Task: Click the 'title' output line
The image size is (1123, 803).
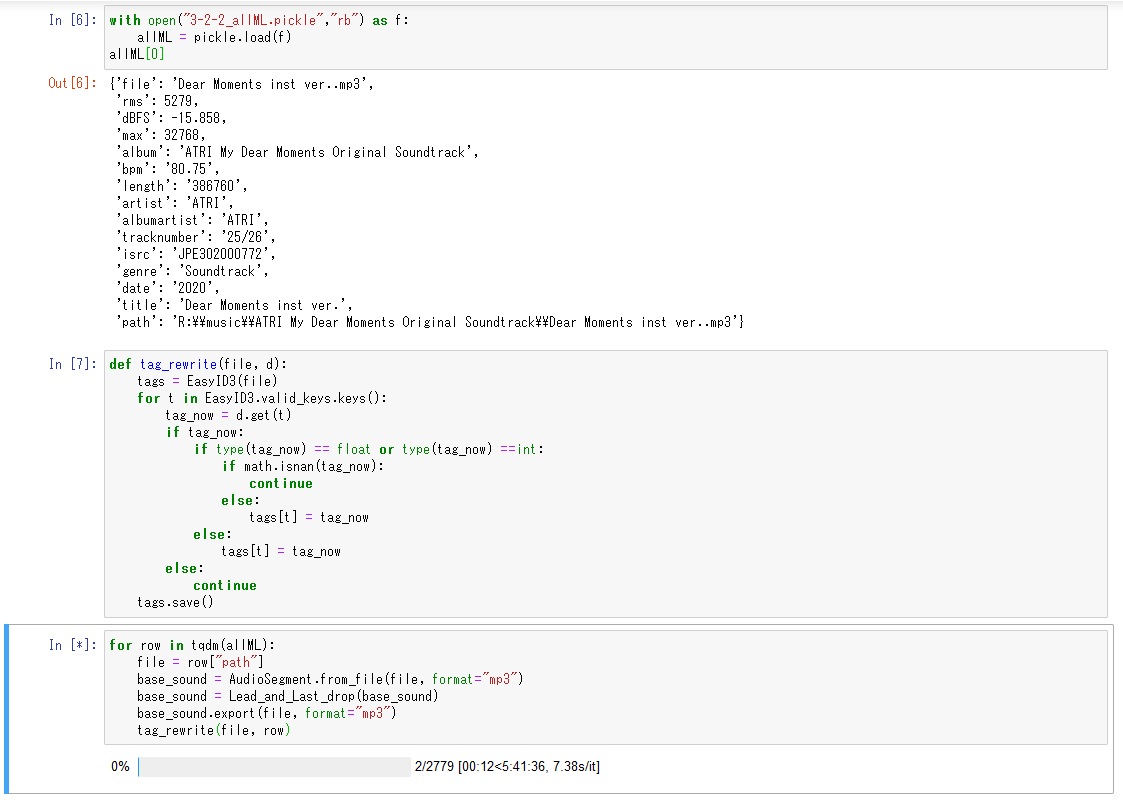Action: pyautogui.click(x=234, y=305)
